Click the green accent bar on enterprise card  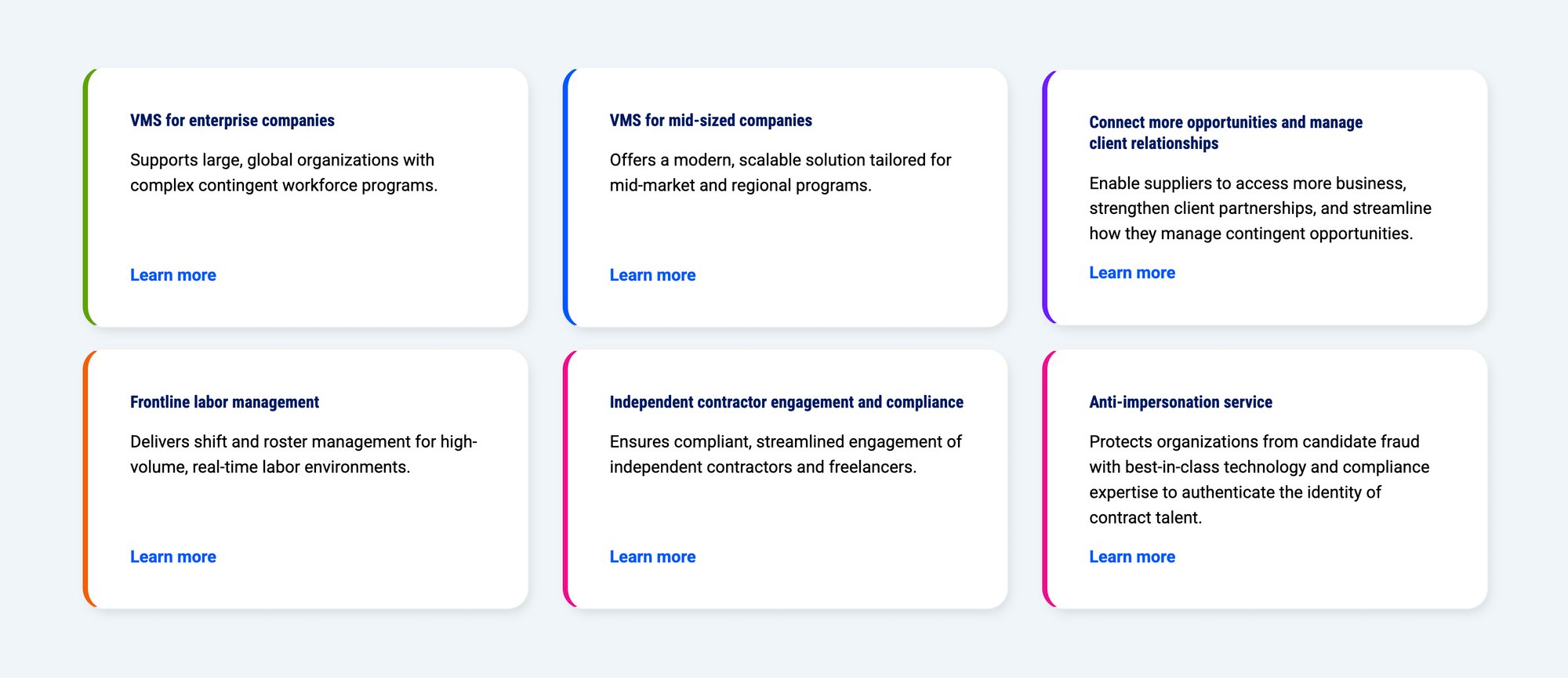[85, 196]
